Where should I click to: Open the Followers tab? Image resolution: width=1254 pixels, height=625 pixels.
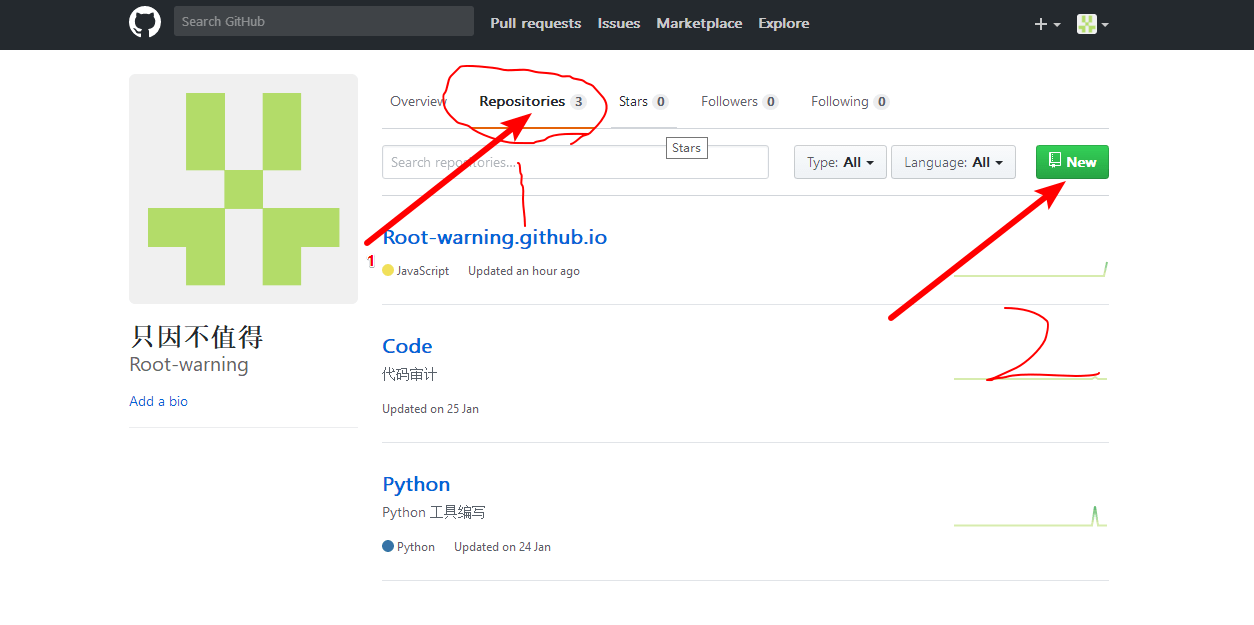739,101
